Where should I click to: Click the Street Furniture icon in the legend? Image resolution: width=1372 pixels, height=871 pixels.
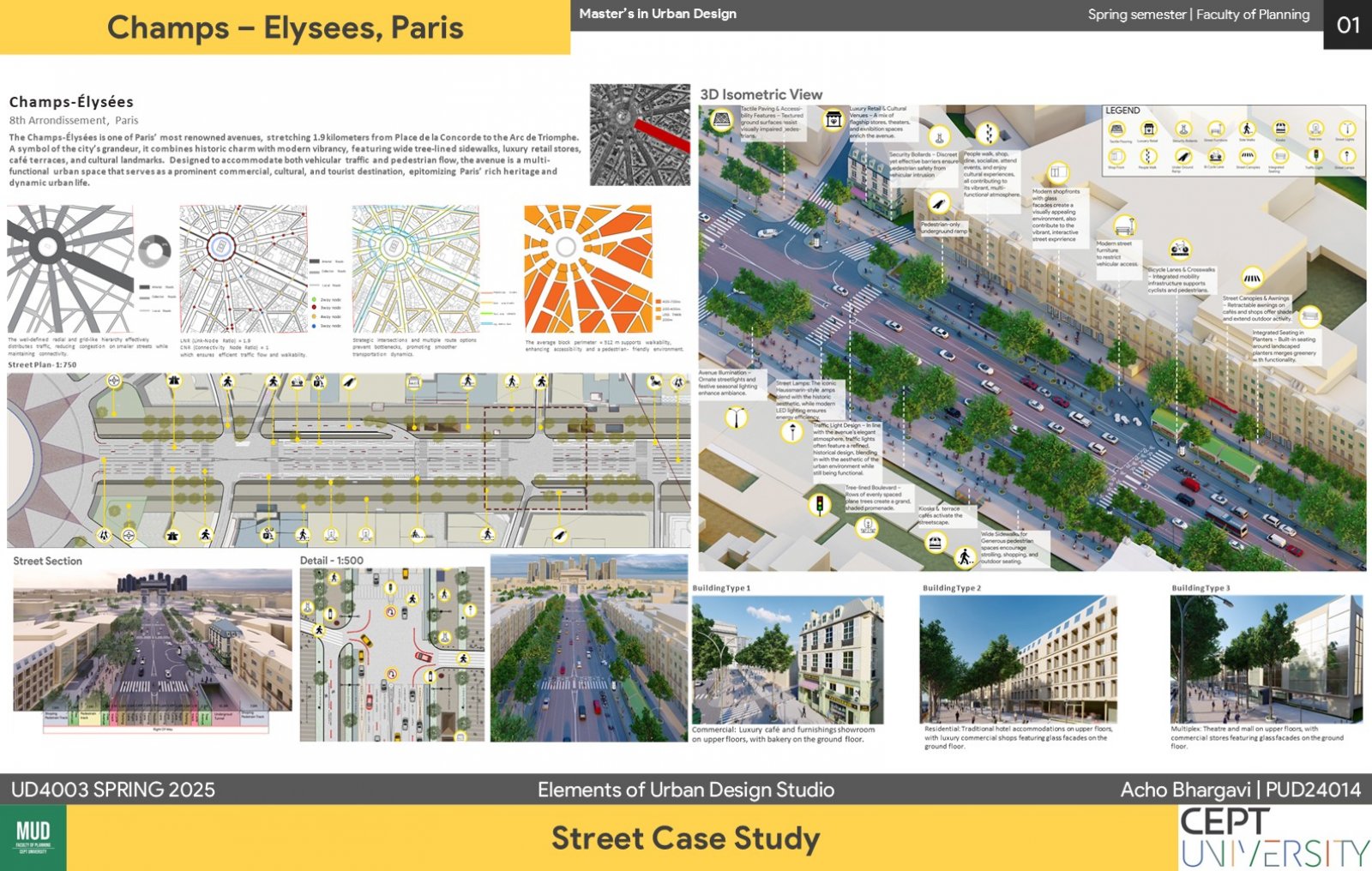coord(1215,129)
